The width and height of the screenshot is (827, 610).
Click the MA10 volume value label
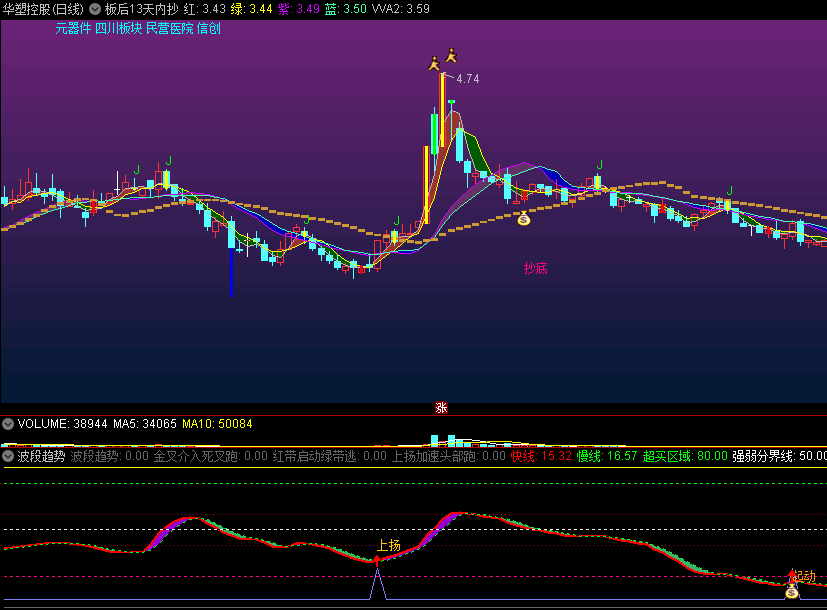click(x=216, y=424)
